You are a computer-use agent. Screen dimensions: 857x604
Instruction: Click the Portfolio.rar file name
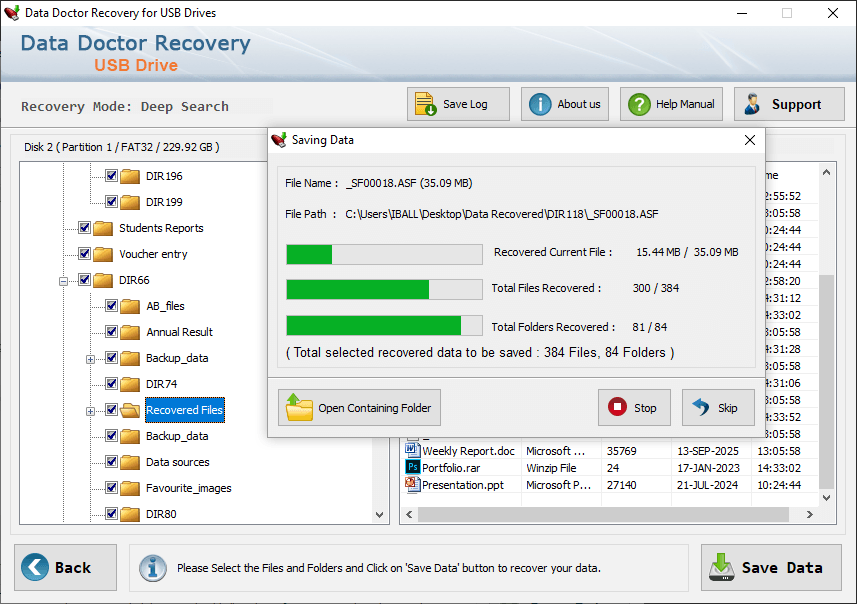click(x=451, y=468)
